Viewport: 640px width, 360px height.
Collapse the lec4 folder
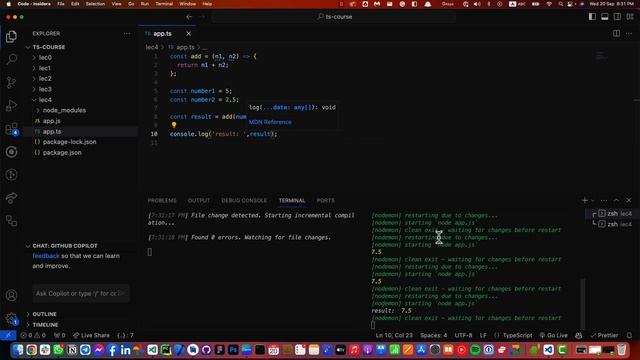(45, 100)
